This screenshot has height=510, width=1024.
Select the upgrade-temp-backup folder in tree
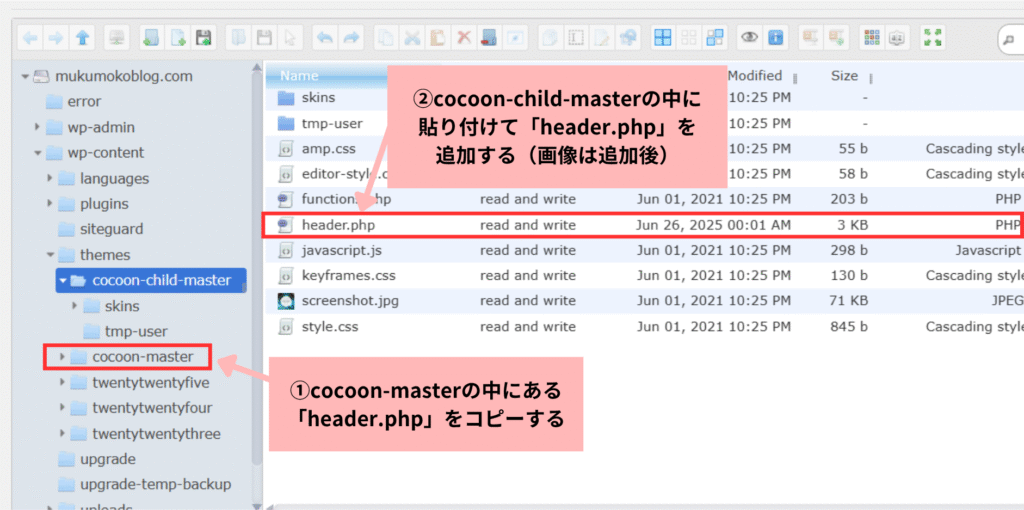coord(144,485)
